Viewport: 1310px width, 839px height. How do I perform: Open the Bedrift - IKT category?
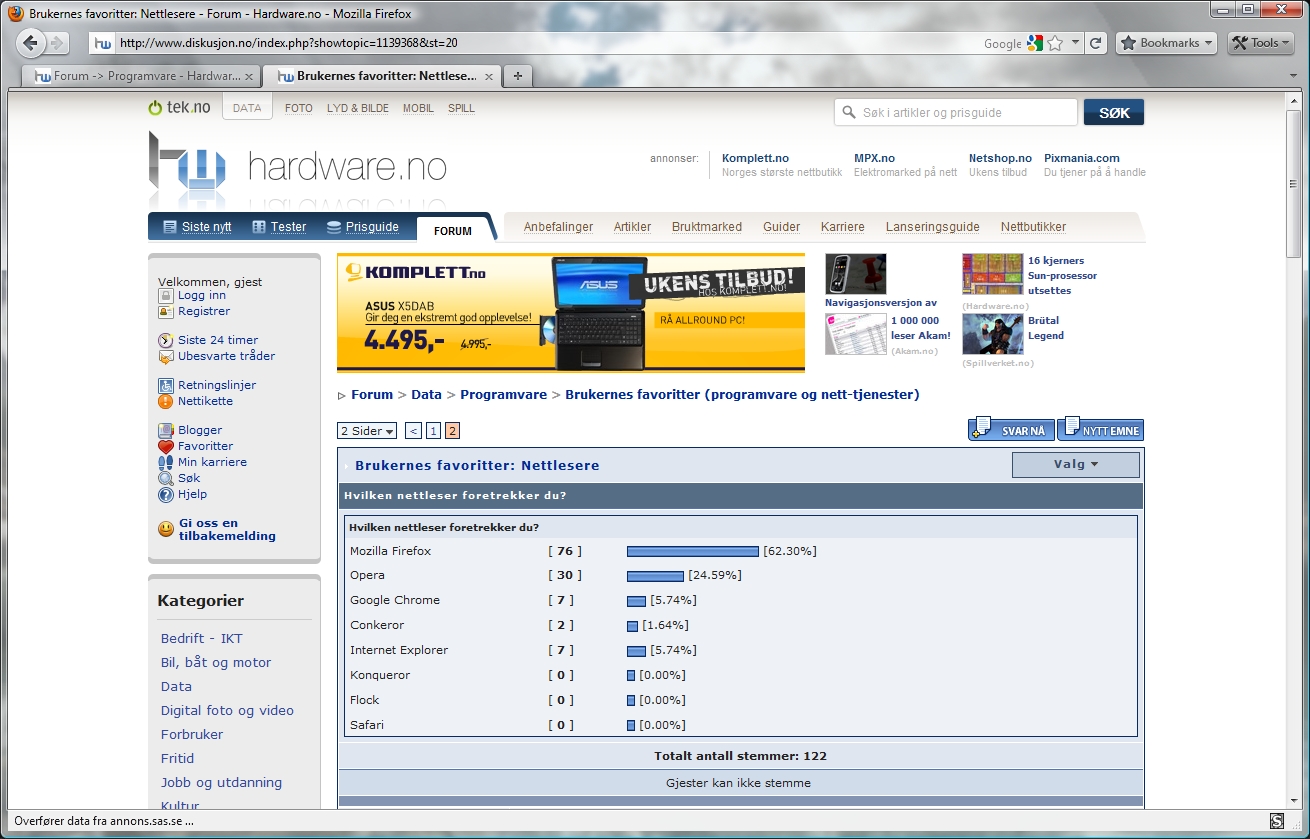tap(201, 638)
